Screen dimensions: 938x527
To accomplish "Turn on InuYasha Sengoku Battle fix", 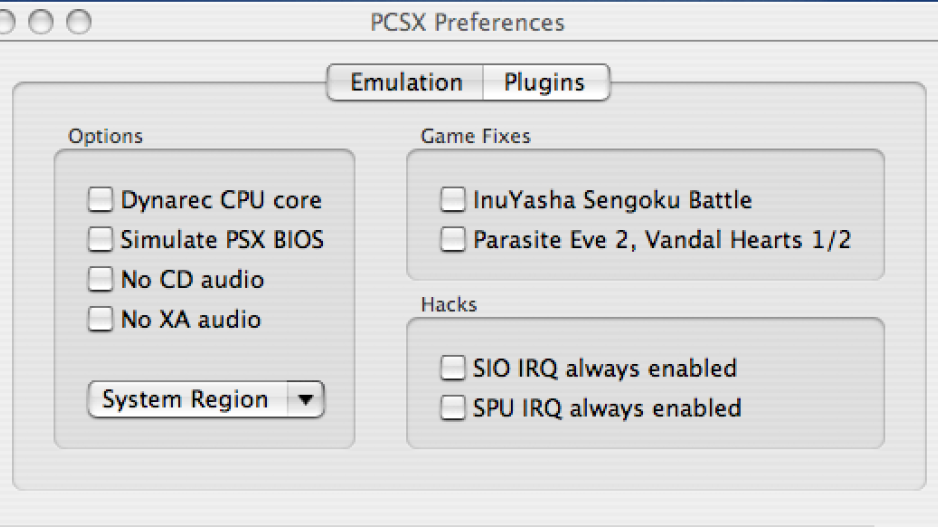I will 453,200.
